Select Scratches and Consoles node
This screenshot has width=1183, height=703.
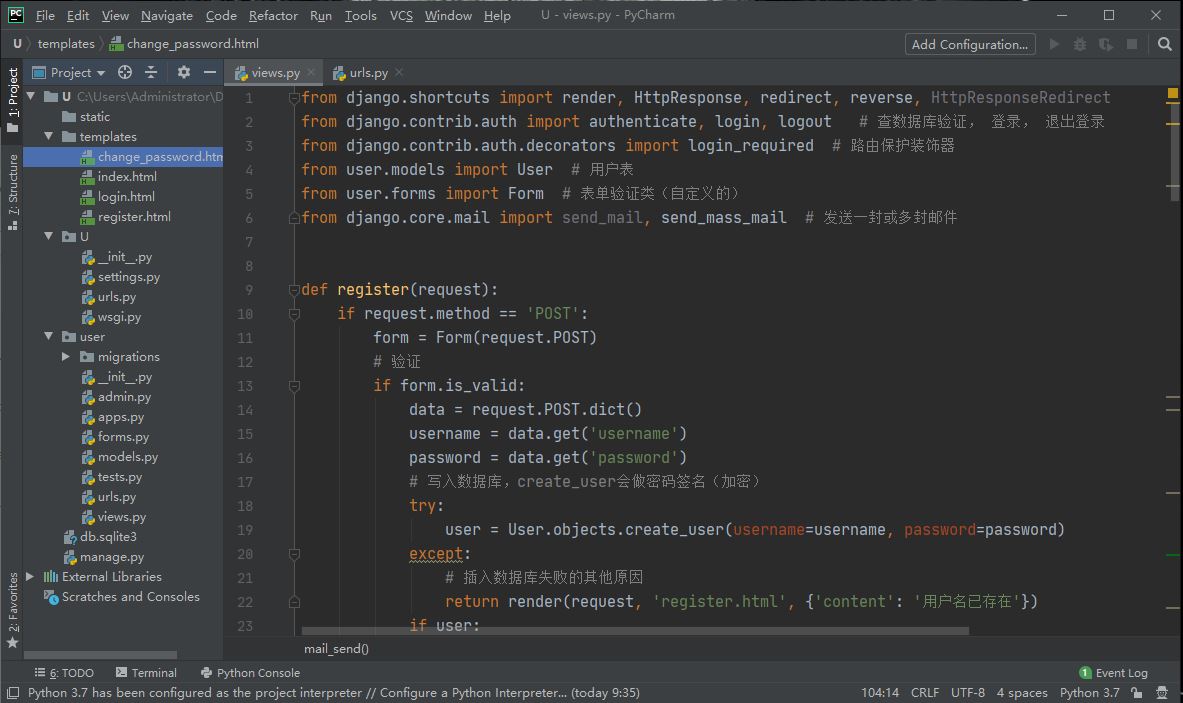(122, 597)
